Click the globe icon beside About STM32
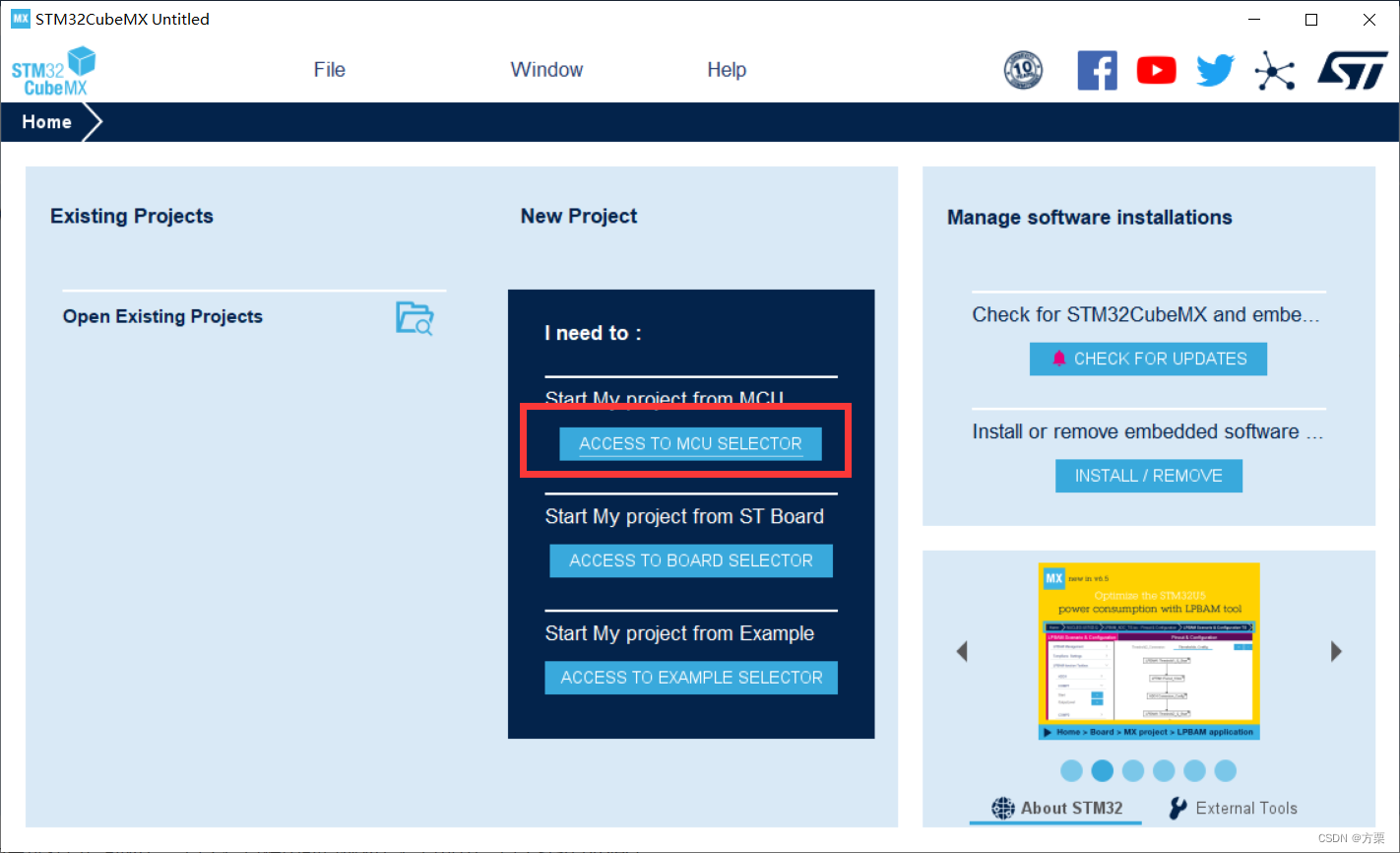 click(x=1002, y=809)
